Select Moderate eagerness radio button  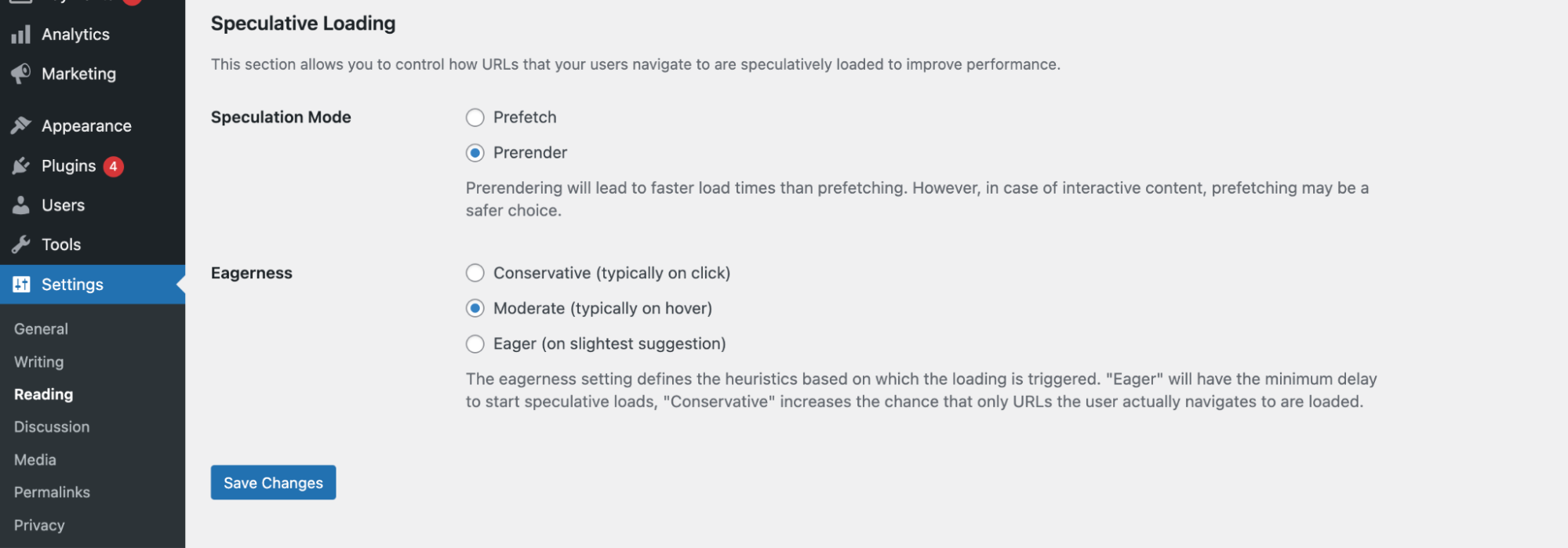click(x=475, y=308)
